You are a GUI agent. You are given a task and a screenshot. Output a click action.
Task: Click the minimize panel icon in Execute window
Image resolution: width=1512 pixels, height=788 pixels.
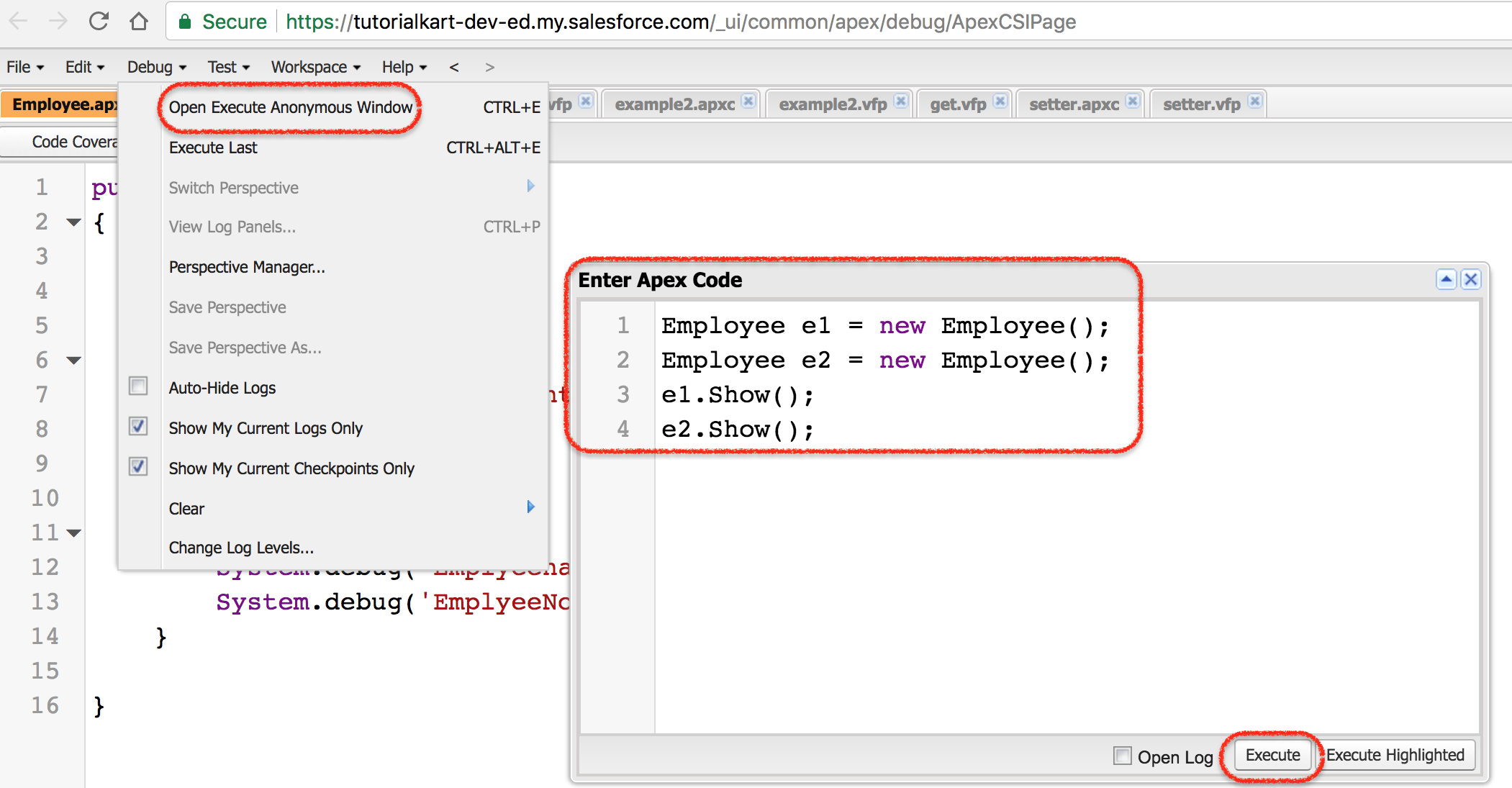pos(1446,278)
